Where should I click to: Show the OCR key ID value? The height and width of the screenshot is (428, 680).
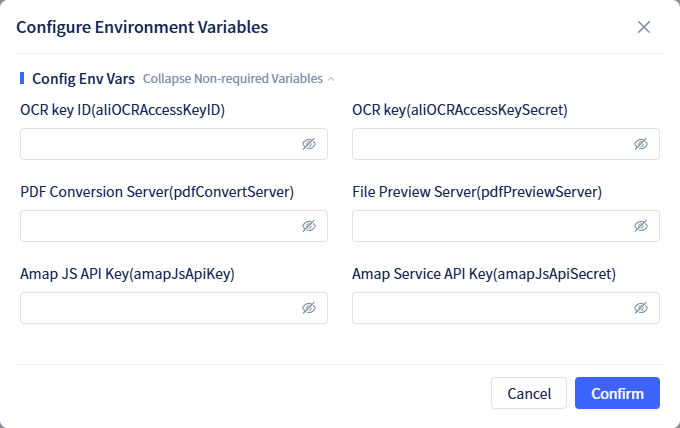[x=309, y=144]
